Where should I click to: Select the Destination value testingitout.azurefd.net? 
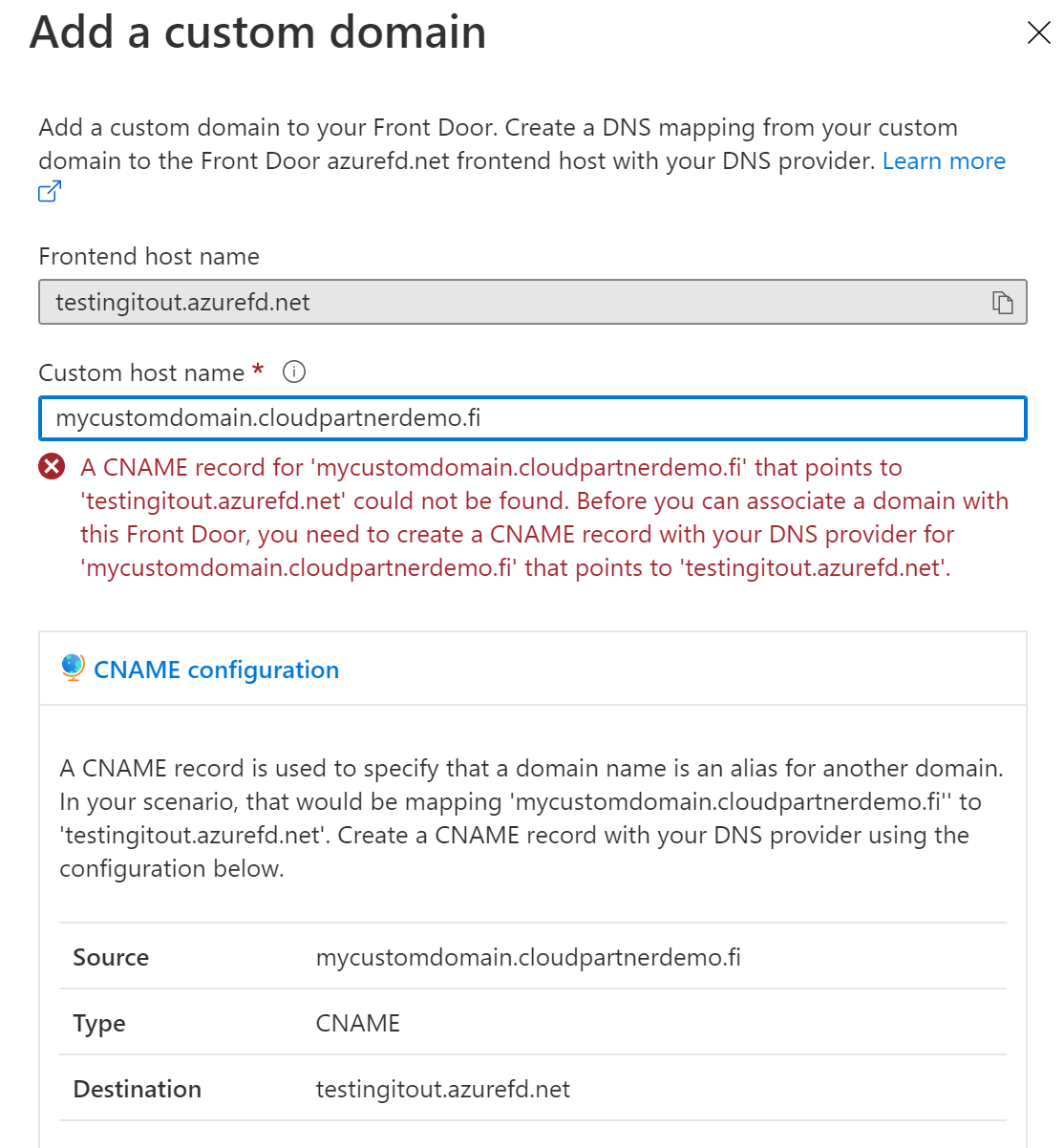pyautogui.click(x=442, y=1089)
